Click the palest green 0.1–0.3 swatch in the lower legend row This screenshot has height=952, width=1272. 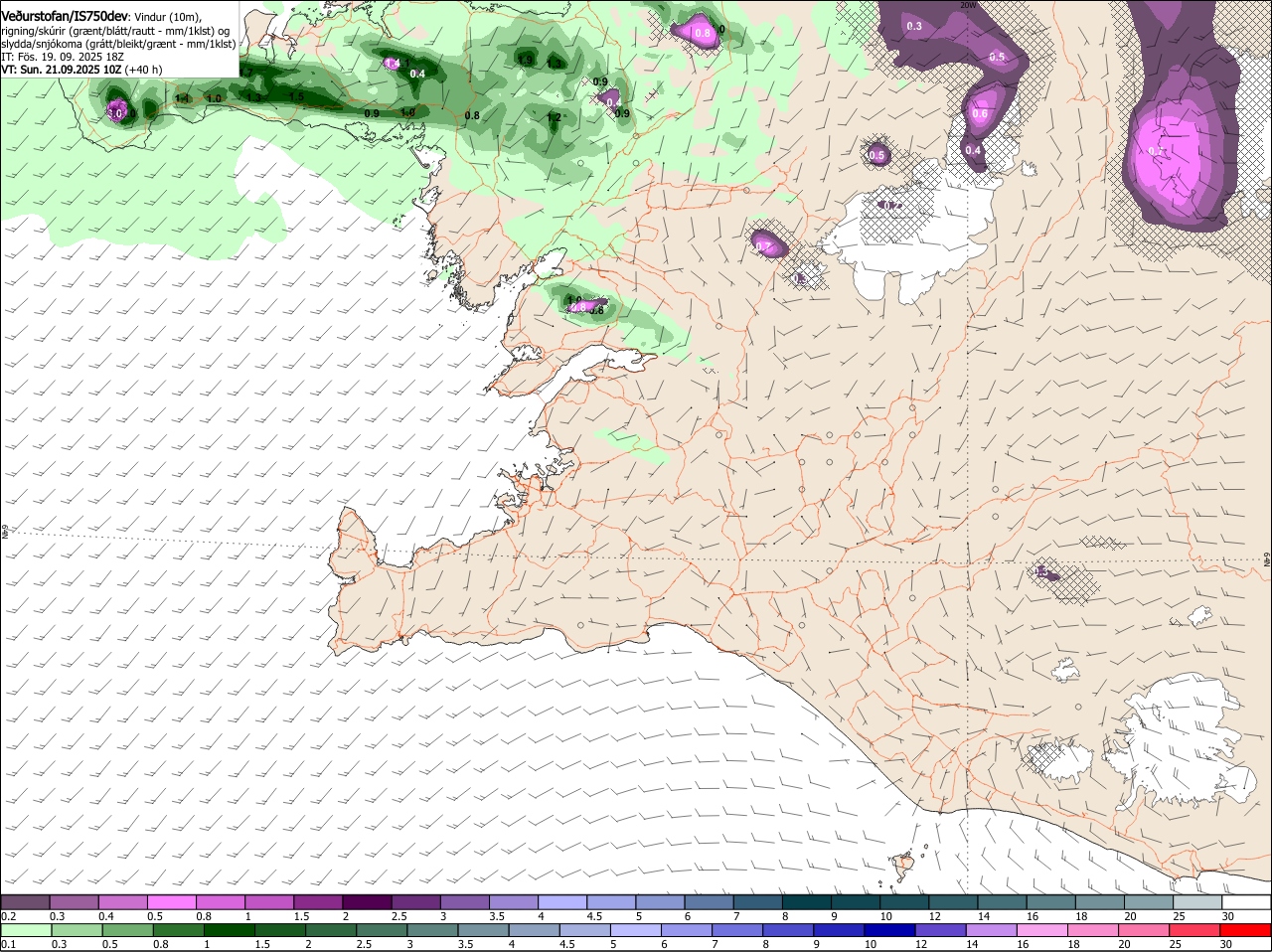[x=25, y=929]
